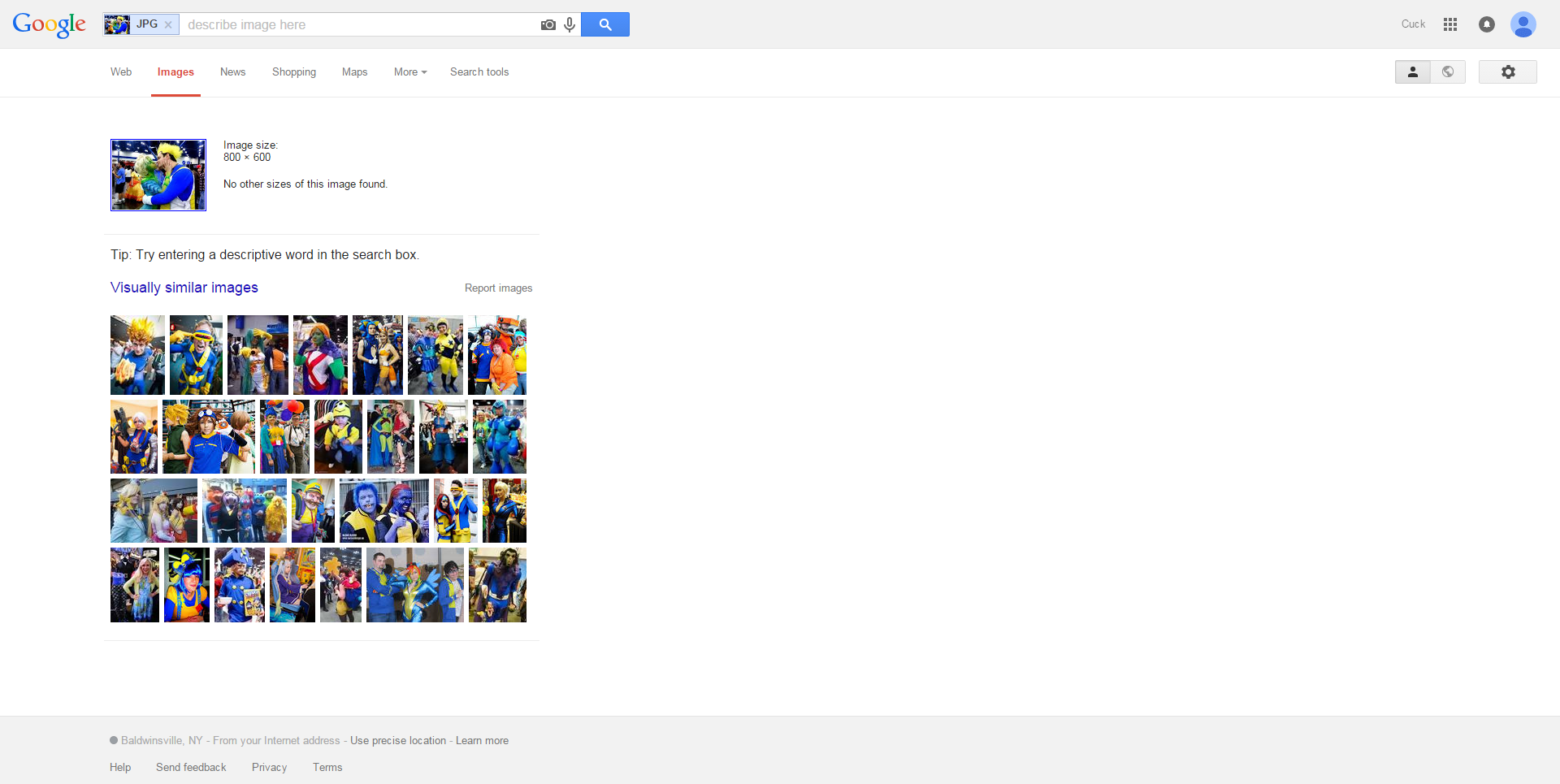Focus the 'describe image here' search field

[x=360, y=24]
